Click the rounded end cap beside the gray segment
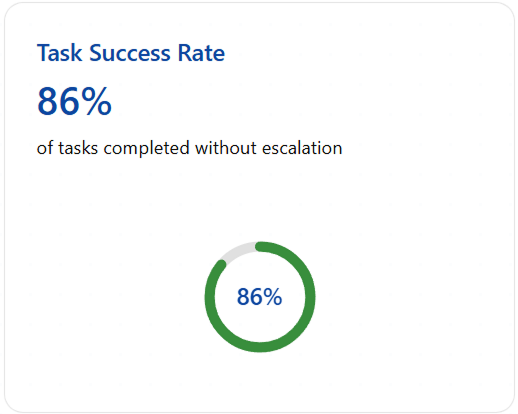 (222, 265)
